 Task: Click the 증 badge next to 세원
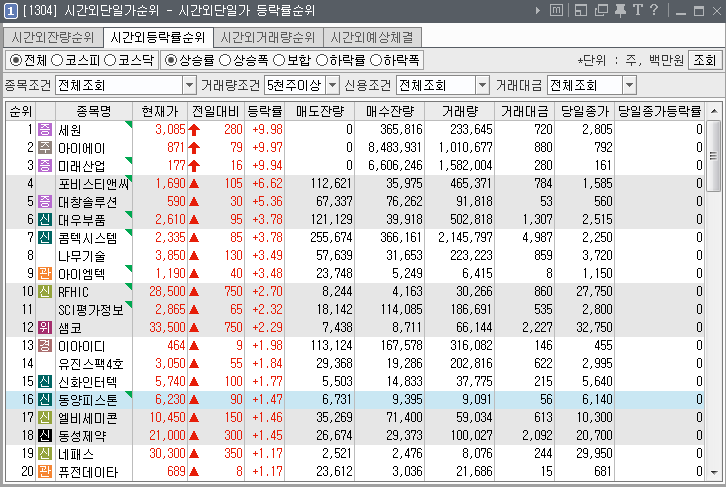click(x=44, y=129)
